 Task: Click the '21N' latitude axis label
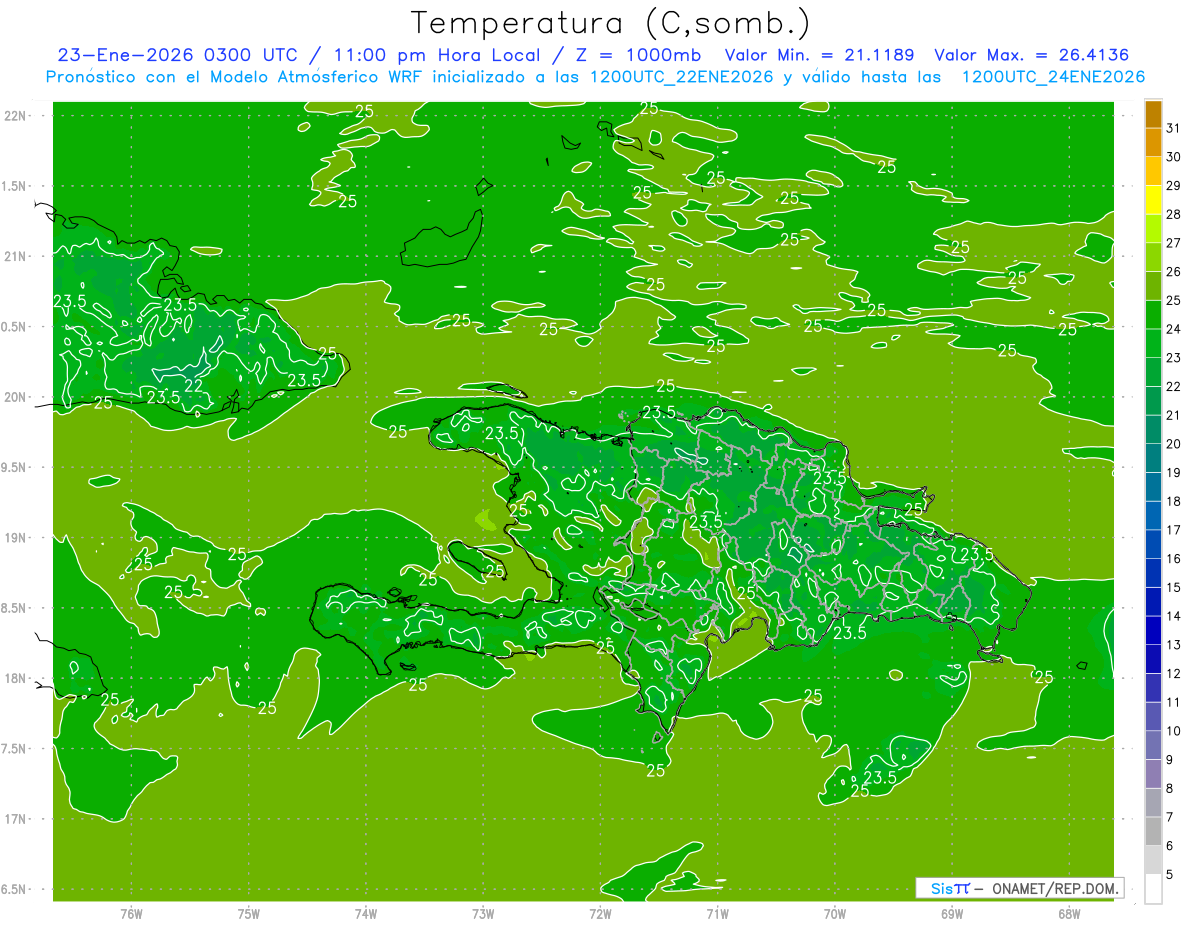(x=15, y=256)
